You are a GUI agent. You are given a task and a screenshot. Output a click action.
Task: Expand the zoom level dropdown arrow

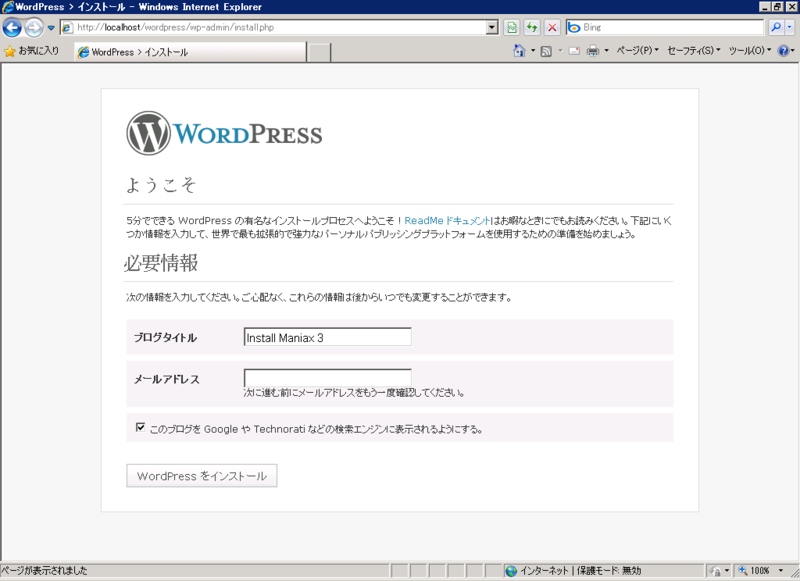pyautogui.click(x=780, y=571)
